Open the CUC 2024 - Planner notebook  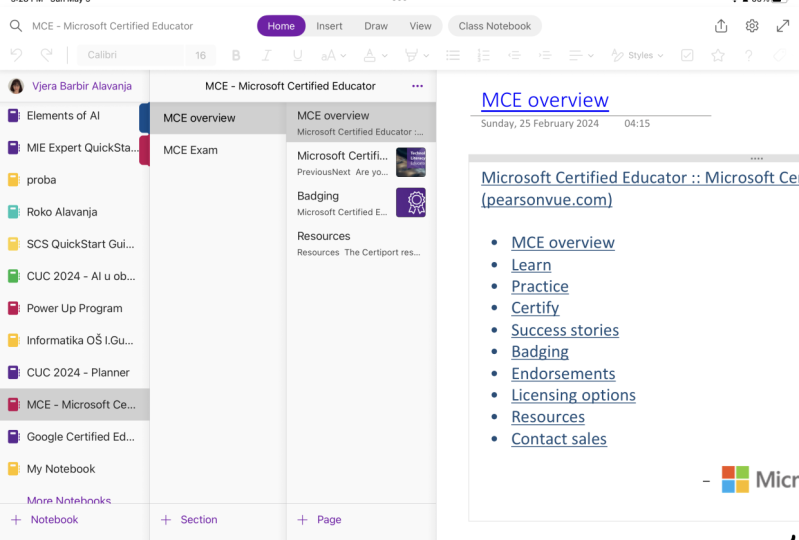(74, 372)
